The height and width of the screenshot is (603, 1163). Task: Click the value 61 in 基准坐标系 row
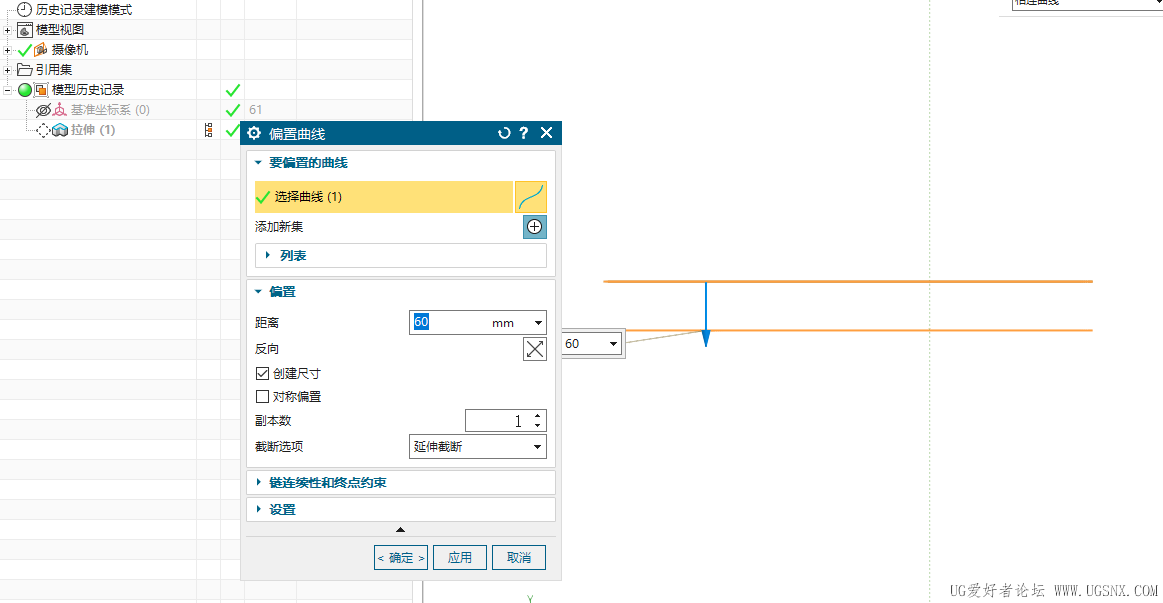(255, 110)
